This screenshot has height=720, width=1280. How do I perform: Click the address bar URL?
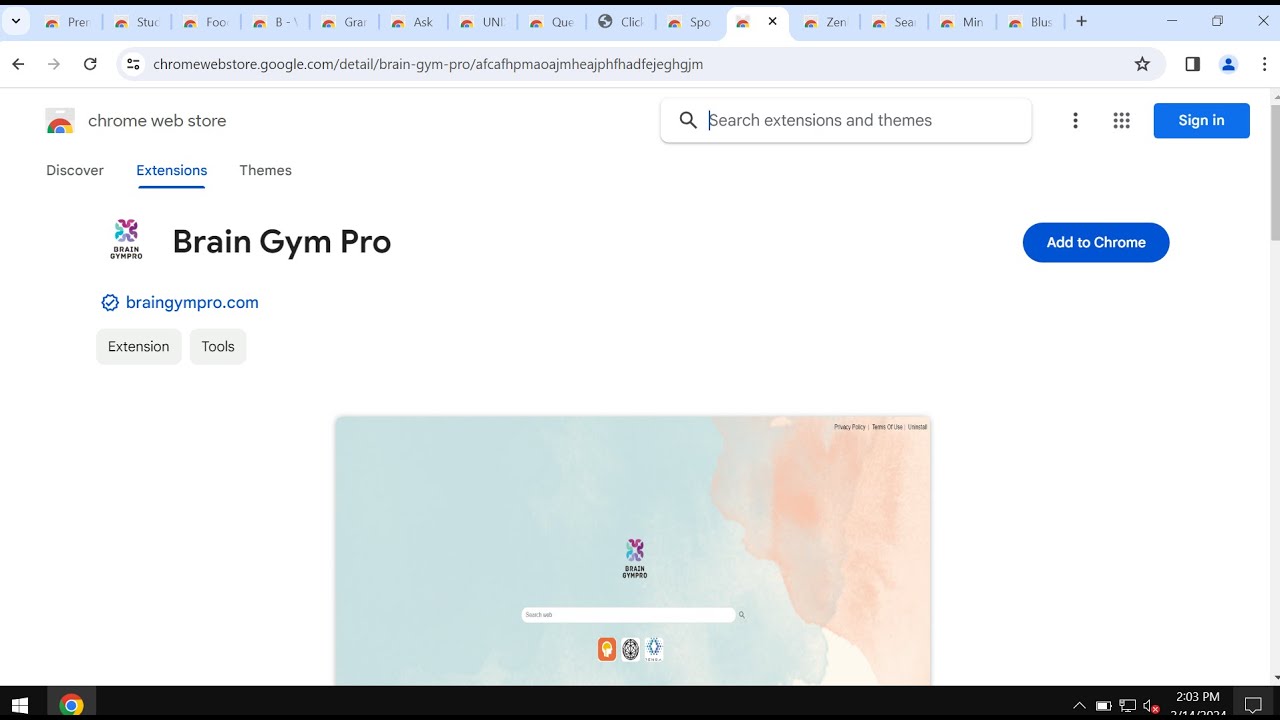[x=428, y=64]
